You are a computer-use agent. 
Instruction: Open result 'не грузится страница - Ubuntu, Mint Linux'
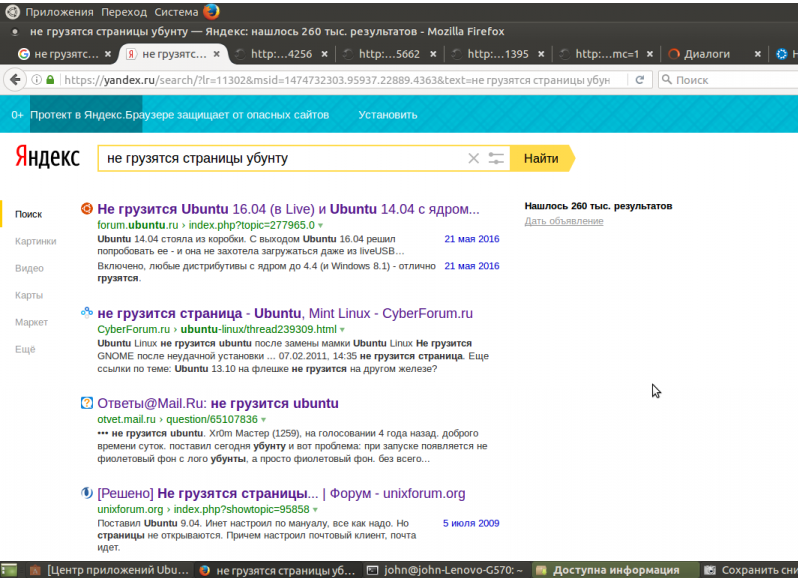click(285, 313)
